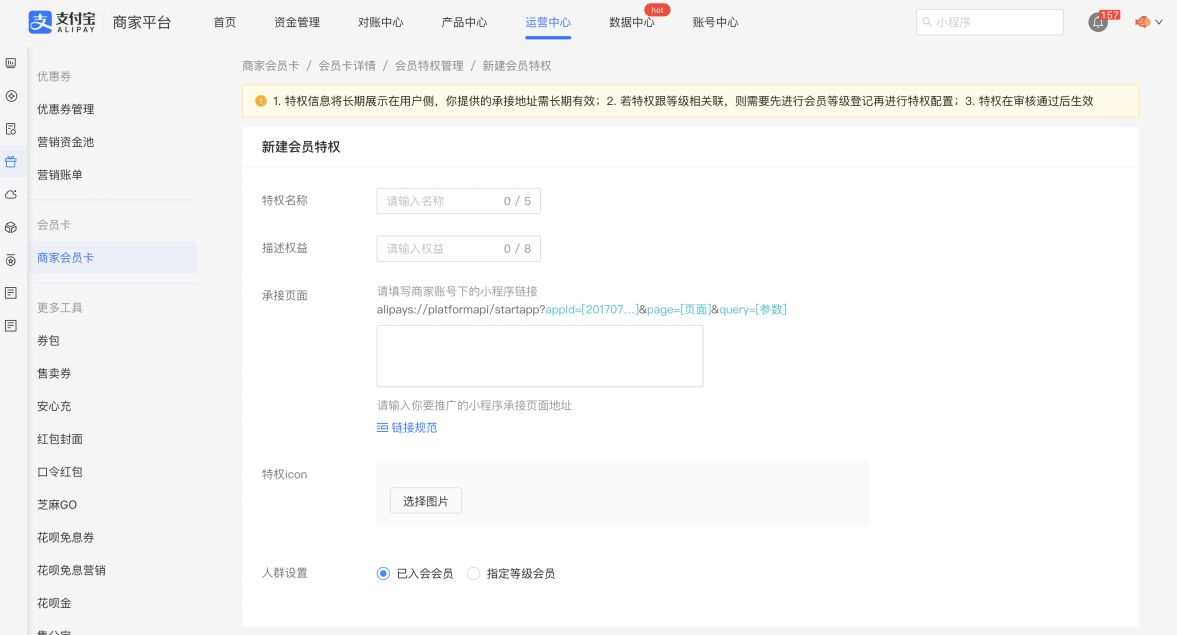Click the 选择图片 button
The width and height of the screenshot is (1177, 635).
pos(426,501)
